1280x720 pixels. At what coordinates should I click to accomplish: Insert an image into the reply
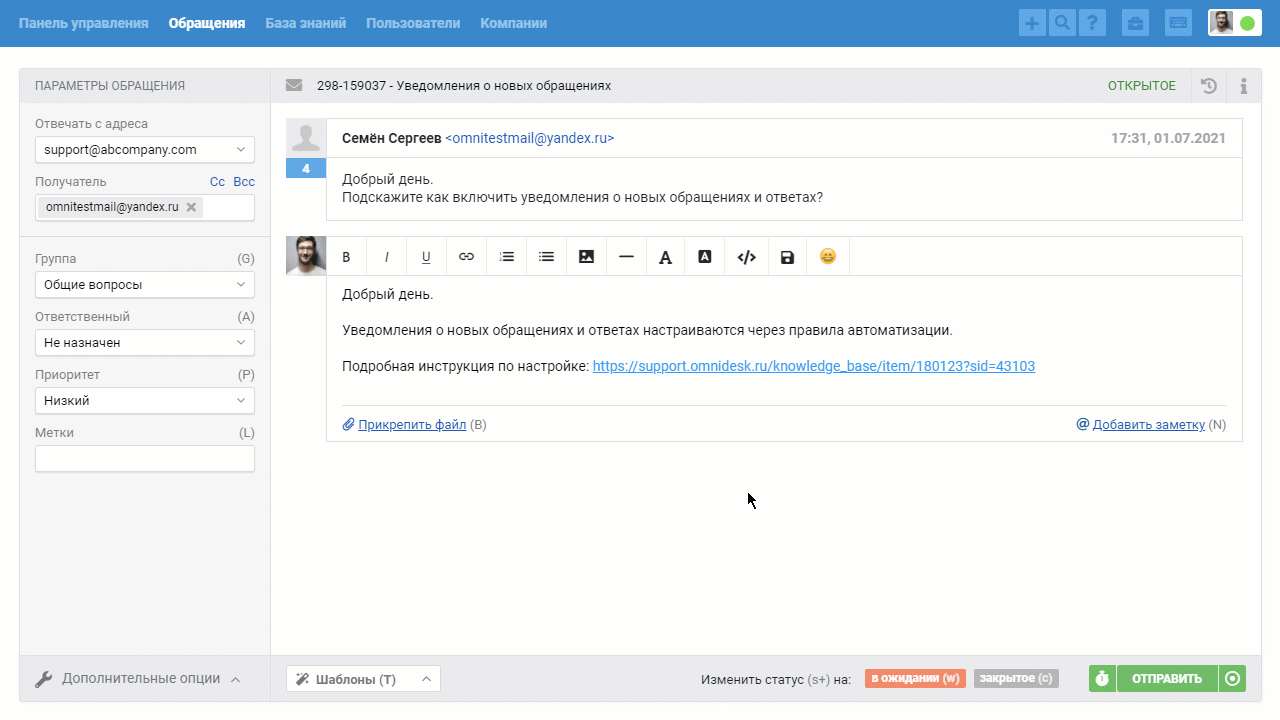587,257
